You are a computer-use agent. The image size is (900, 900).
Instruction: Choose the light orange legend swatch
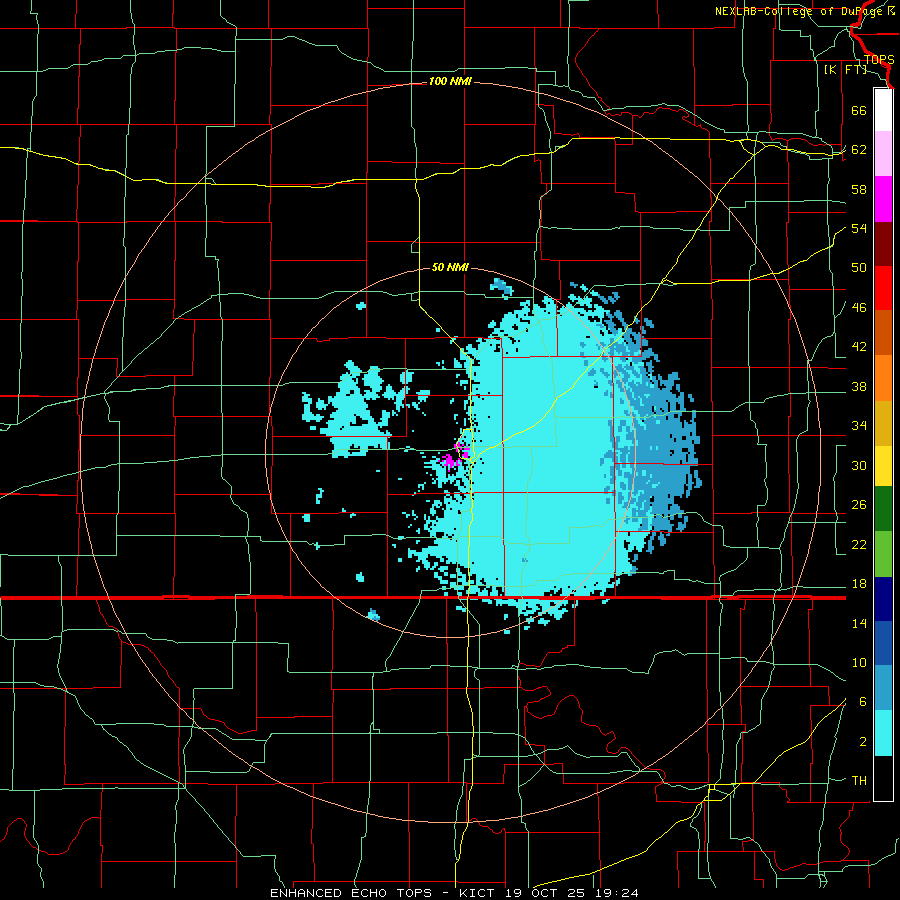click(x=883, y=377)
